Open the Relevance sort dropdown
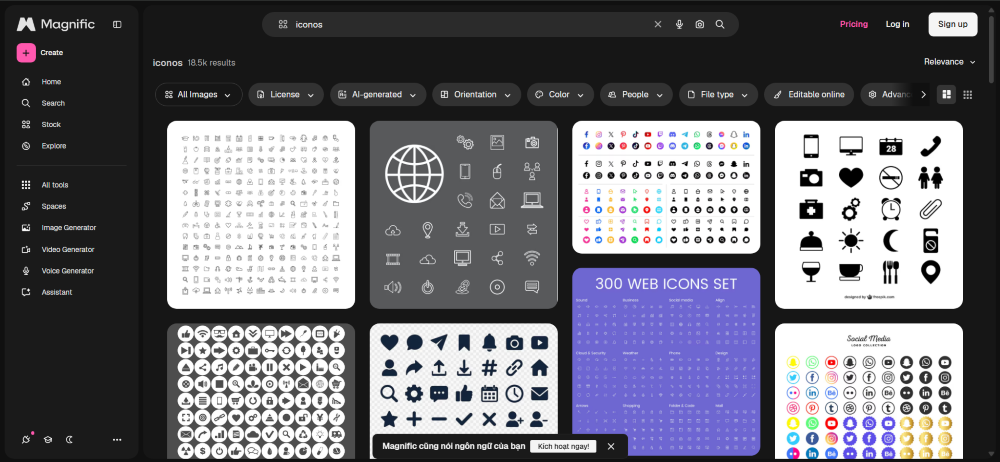Viewport: 1000px width, 462px height. point(950,62)
